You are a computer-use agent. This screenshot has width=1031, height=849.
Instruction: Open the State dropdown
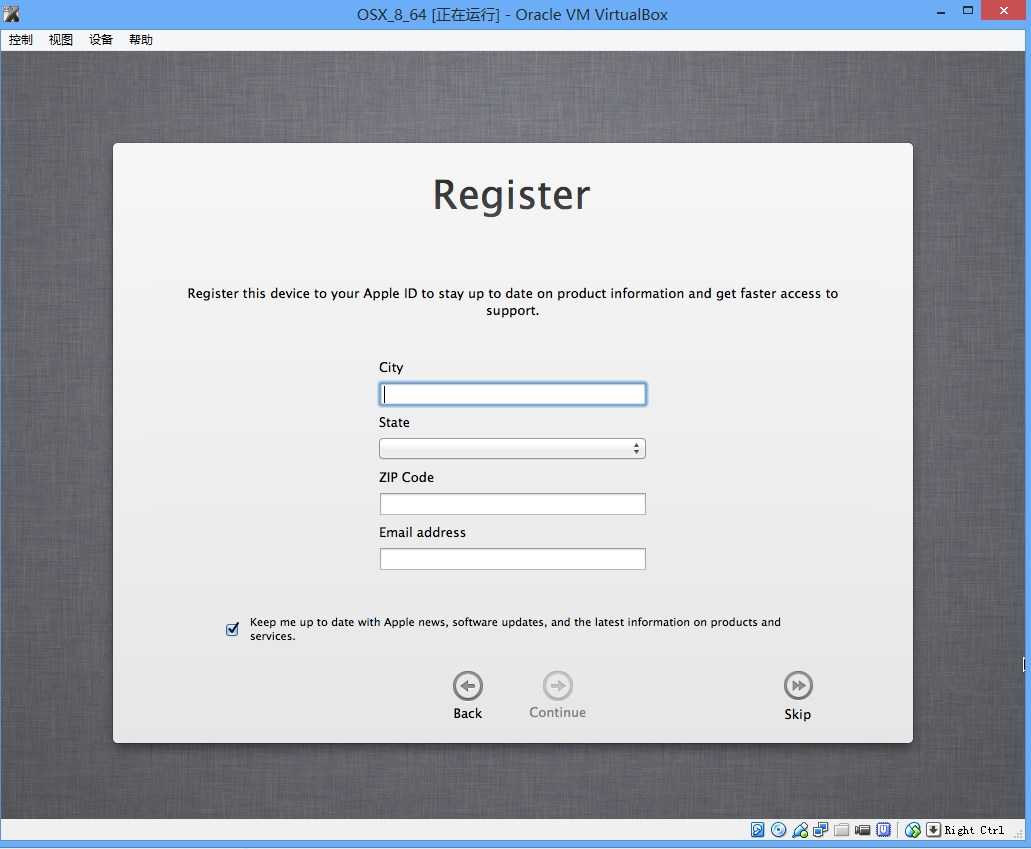(x=512, y=449)
